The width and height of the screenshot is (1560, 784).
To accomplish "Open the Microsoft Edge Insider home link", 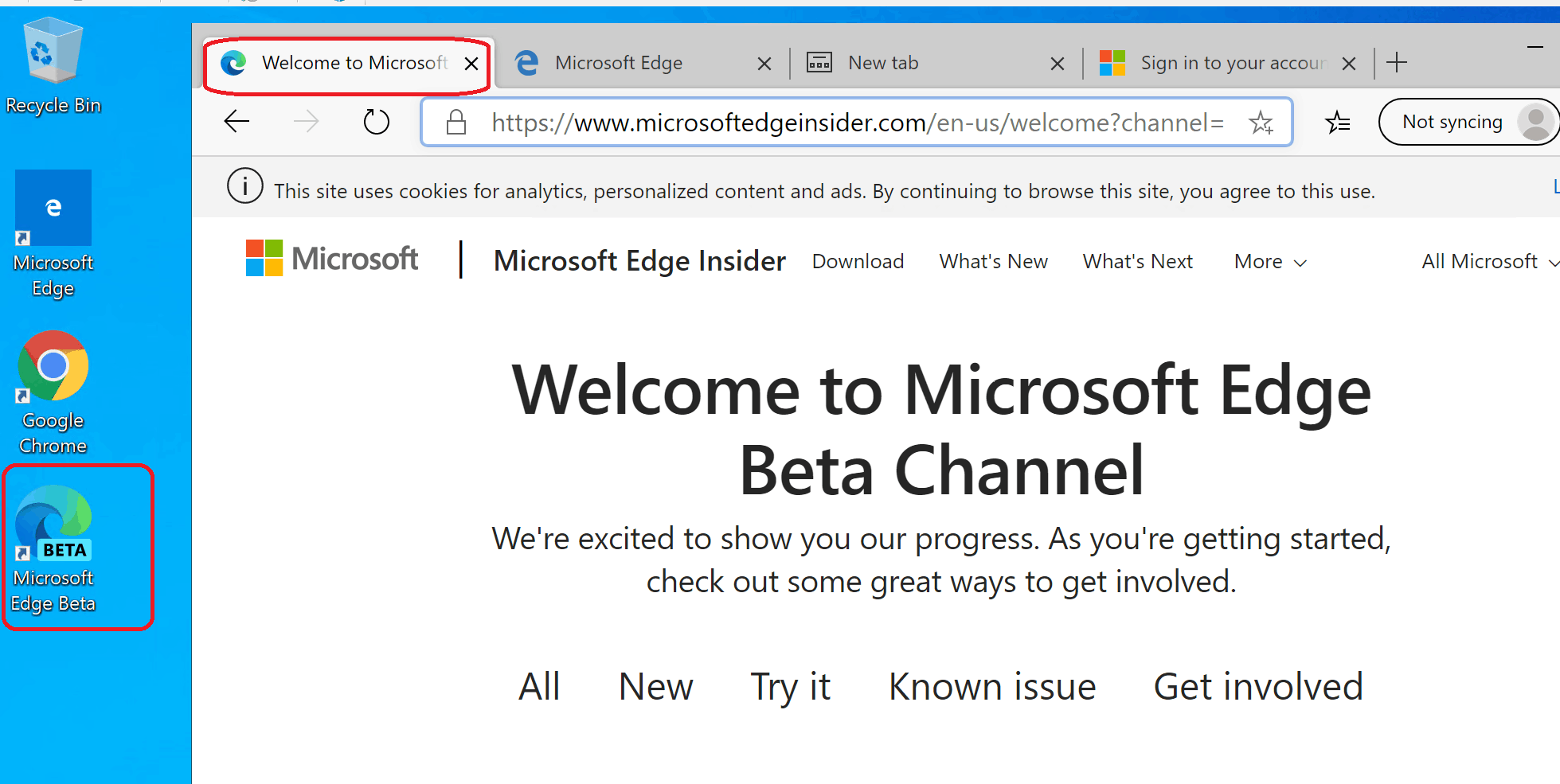I will coord(639,261).
